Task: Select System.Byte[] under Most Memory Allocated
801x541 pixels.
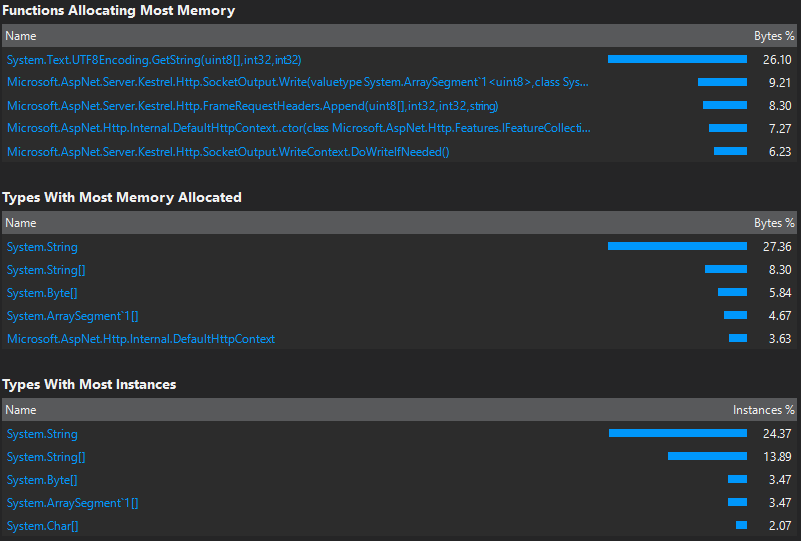Action: (42, 293)
